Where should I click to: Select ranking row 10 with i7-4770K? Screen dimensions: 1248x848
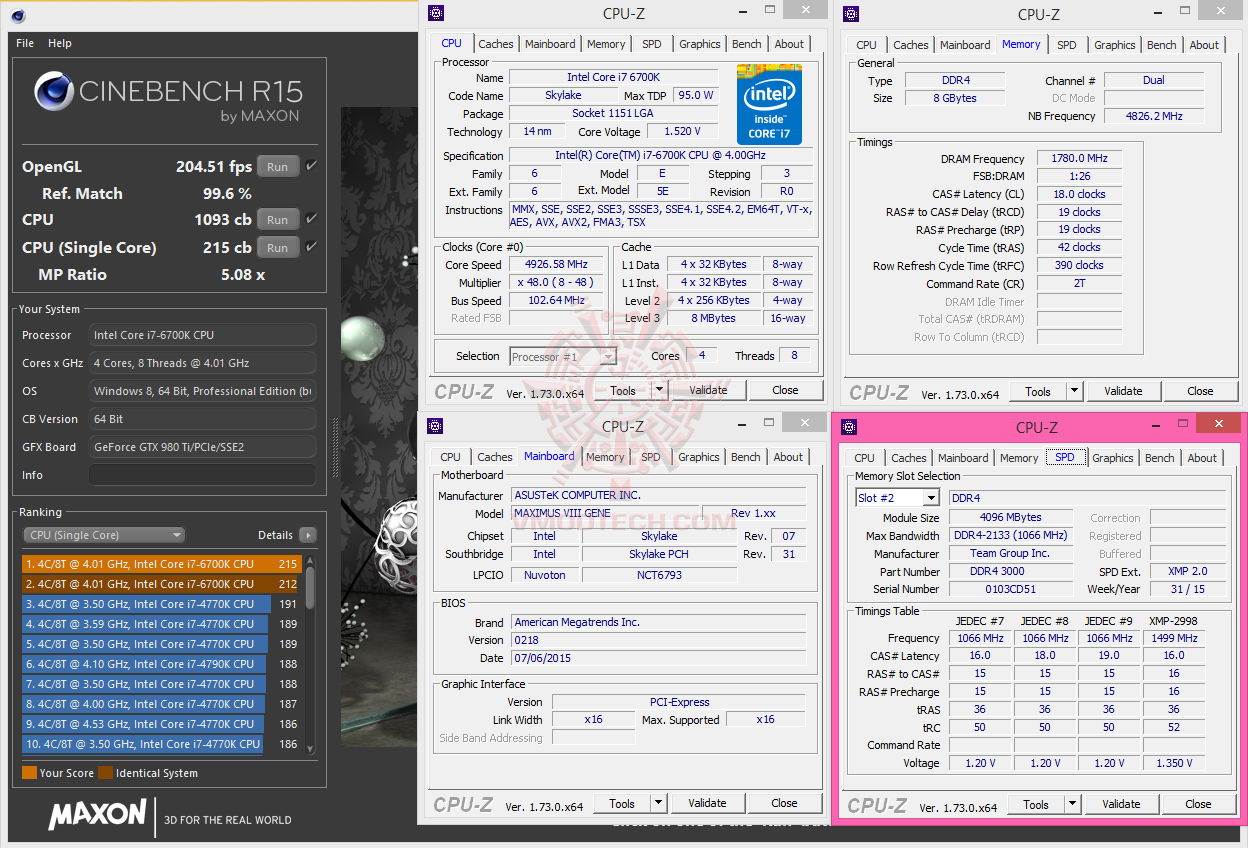pos(161,744)
